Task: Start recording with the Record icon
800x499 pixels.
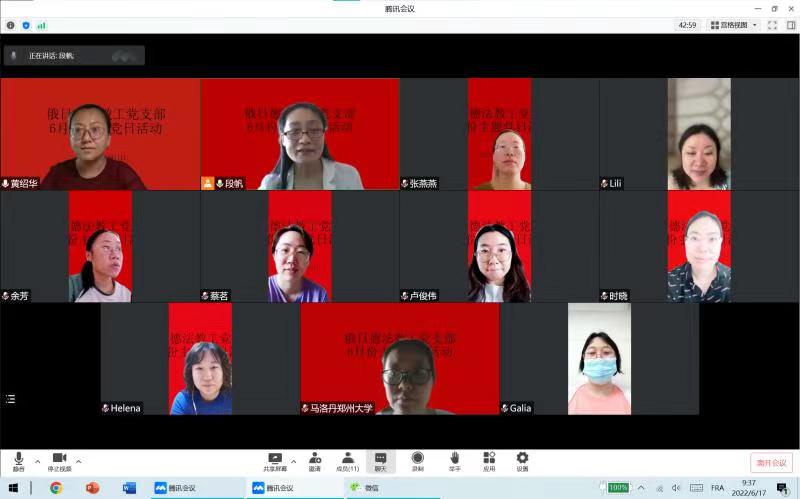Action: tap(417, 459)
